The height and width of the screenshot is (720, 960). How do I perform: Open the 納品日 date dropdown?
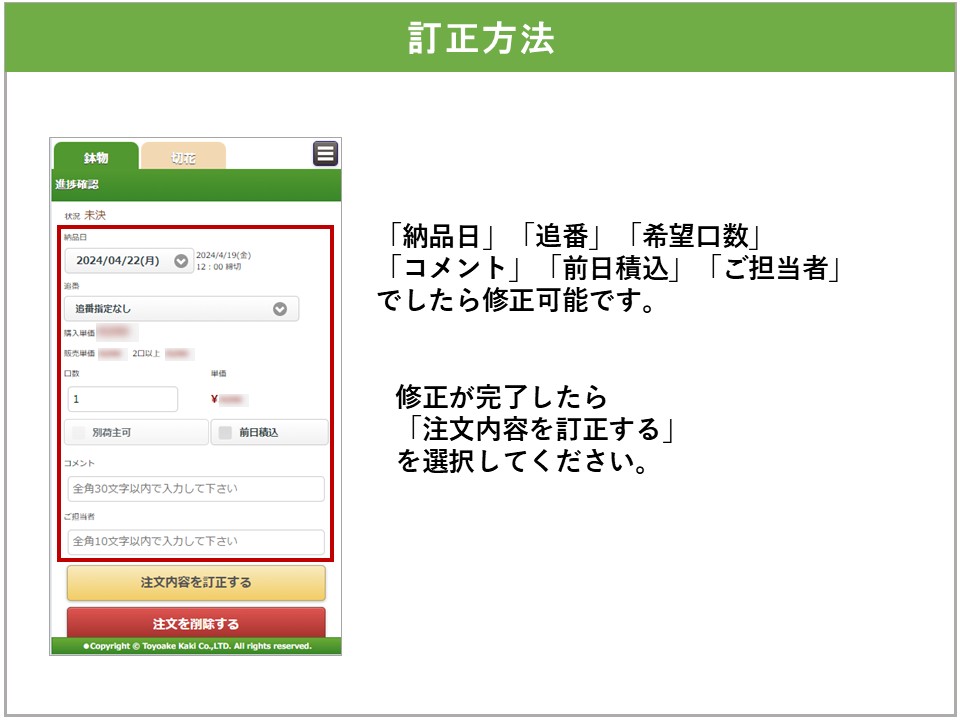point(129,261)
